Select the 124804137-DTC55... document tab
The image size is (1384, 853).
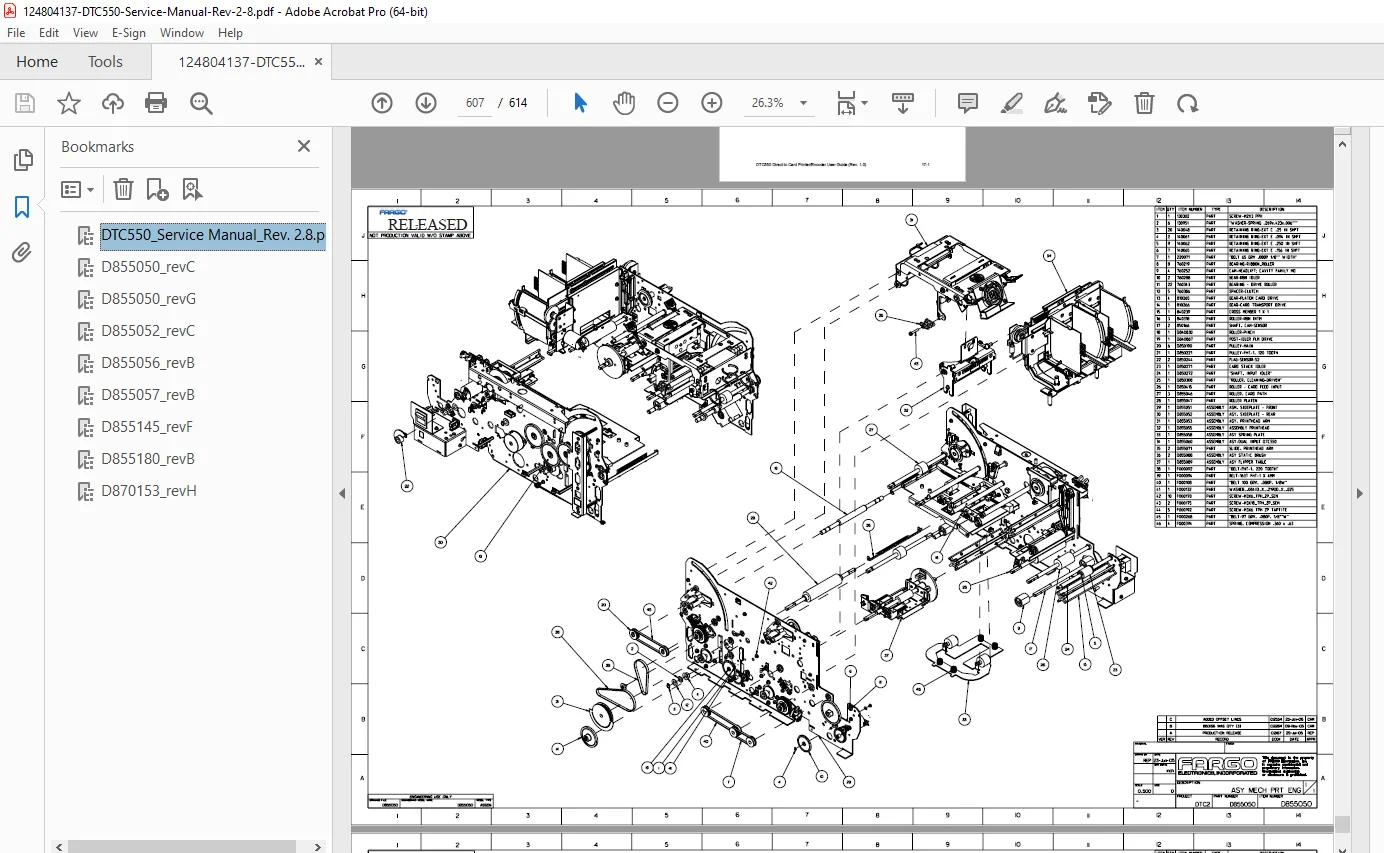pos(241,62)
